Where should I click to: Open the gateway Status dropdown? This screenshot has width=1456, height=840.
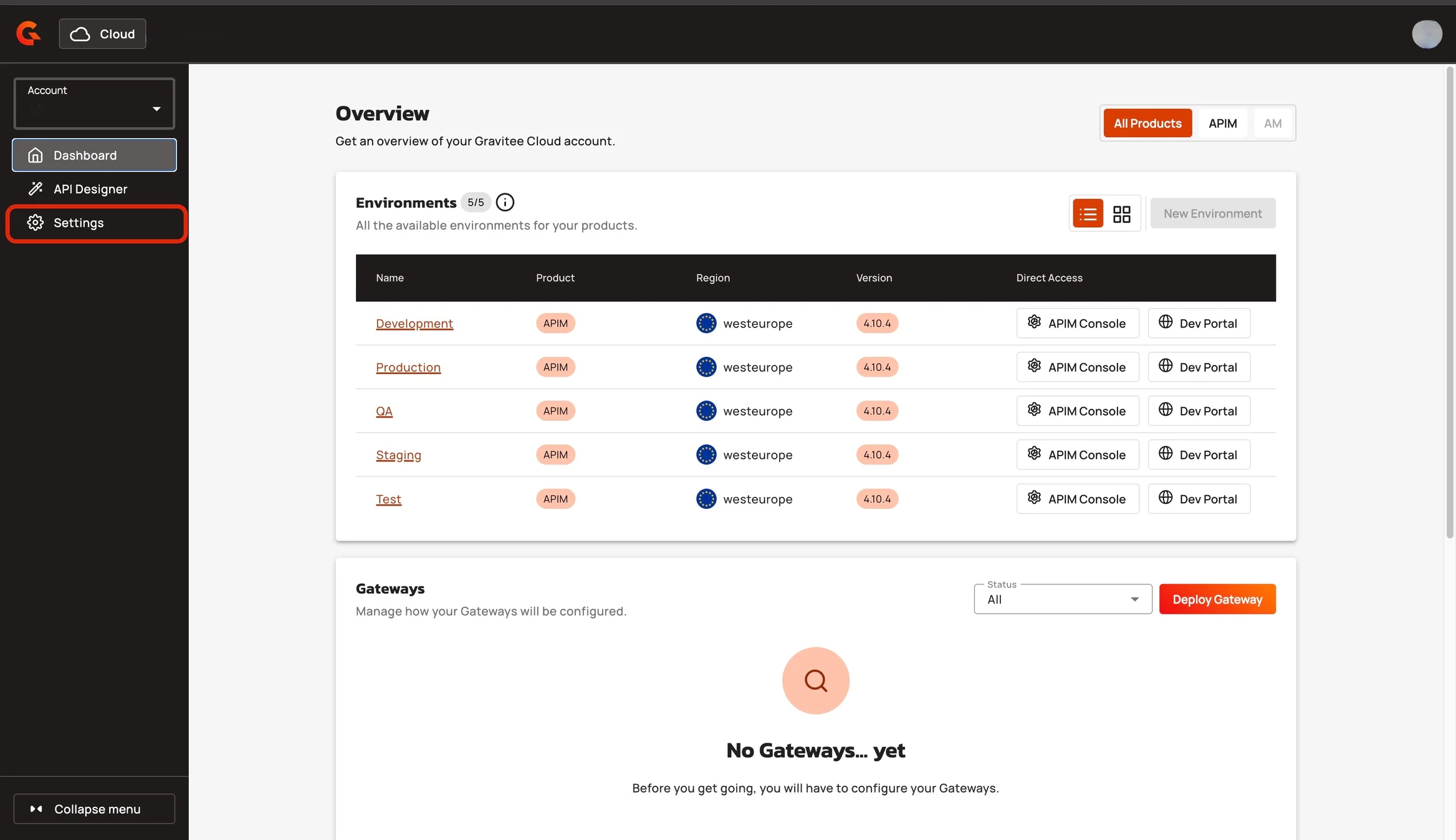(1063, 599)
